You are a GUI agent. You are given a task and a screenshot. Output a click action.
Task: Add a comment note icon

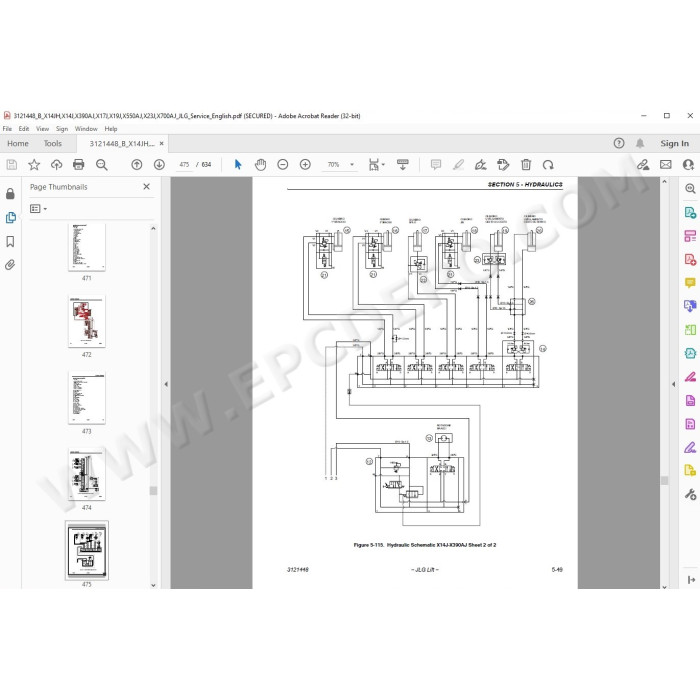(x=436, y=165)
